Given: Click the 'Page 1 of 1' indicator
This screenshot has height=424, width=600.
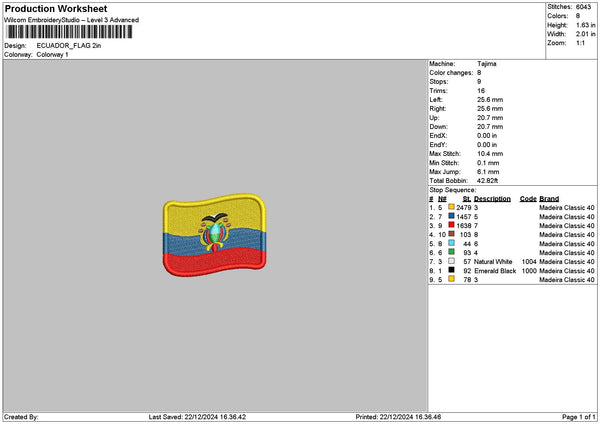Looking at the screenshot, I should pos(579,417).
